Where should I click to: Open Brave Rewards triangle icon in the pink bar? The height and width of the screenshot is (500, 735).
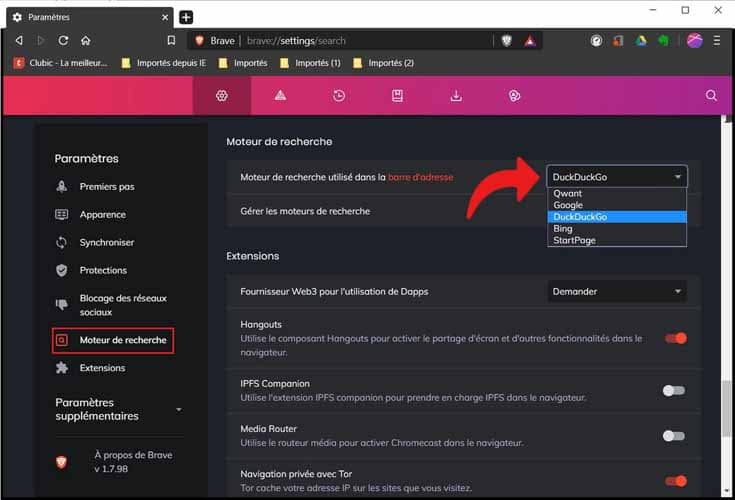point(280,96)
